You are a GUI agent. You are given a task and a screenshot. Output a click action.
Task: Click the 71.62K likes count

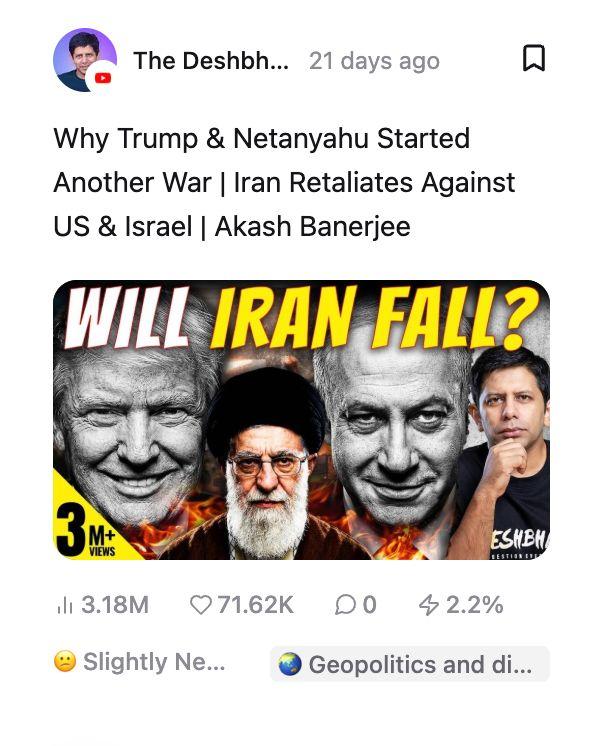coord(256,605)
